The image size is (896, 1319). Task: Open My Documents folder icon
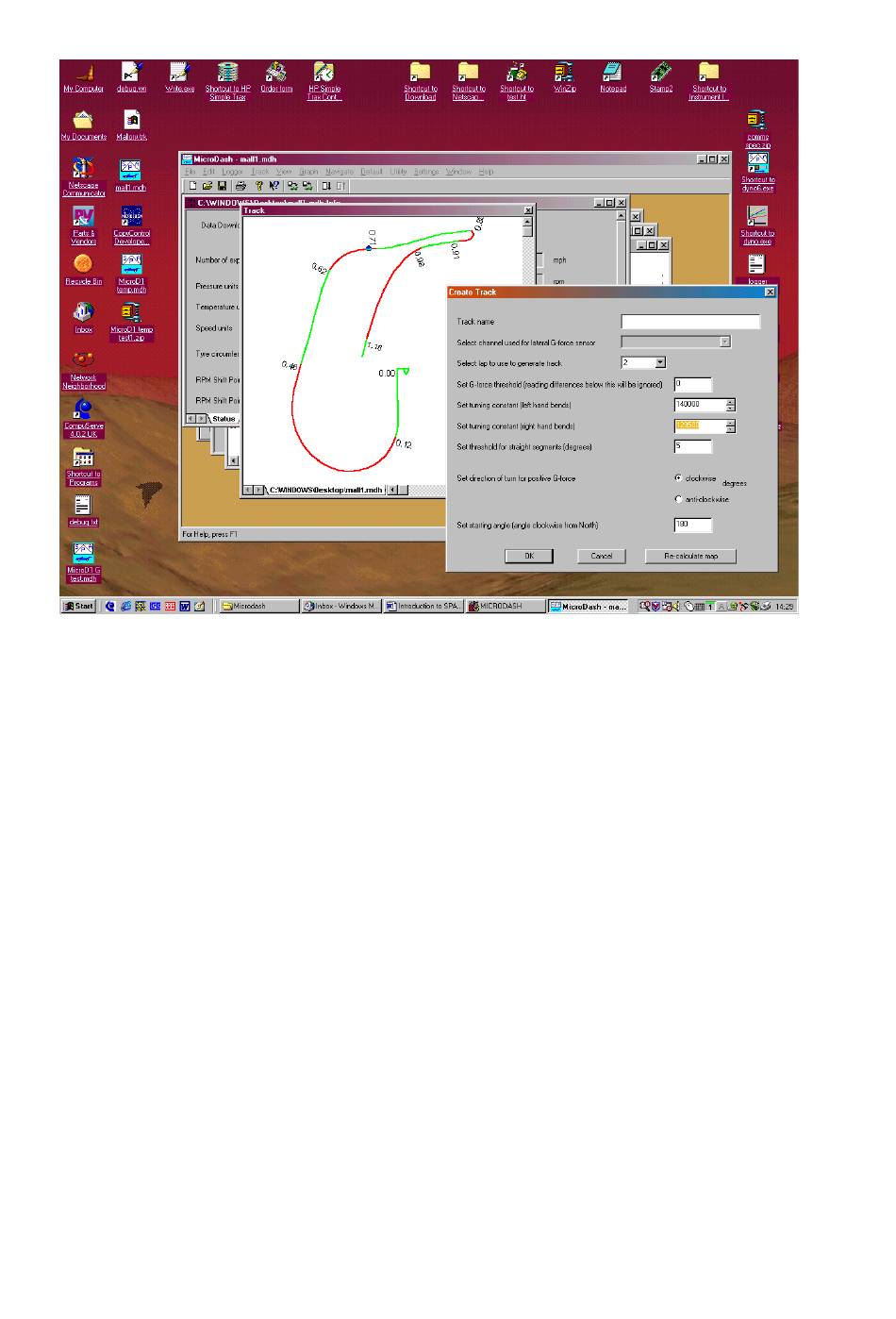[x=84, y=125]
